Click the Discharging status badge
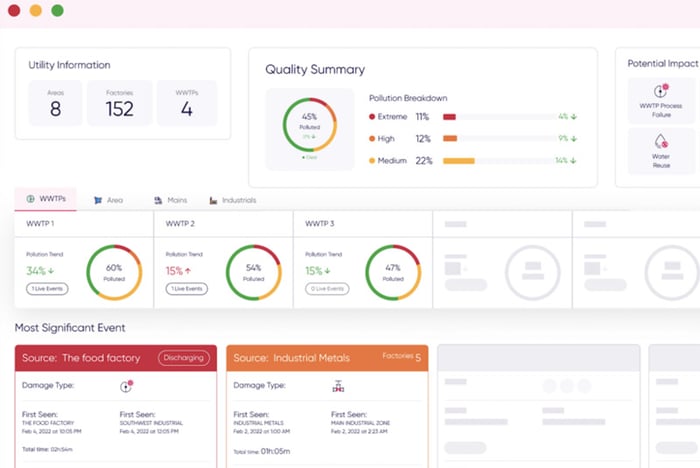700x468 pixels. click(x=183, y=358)
